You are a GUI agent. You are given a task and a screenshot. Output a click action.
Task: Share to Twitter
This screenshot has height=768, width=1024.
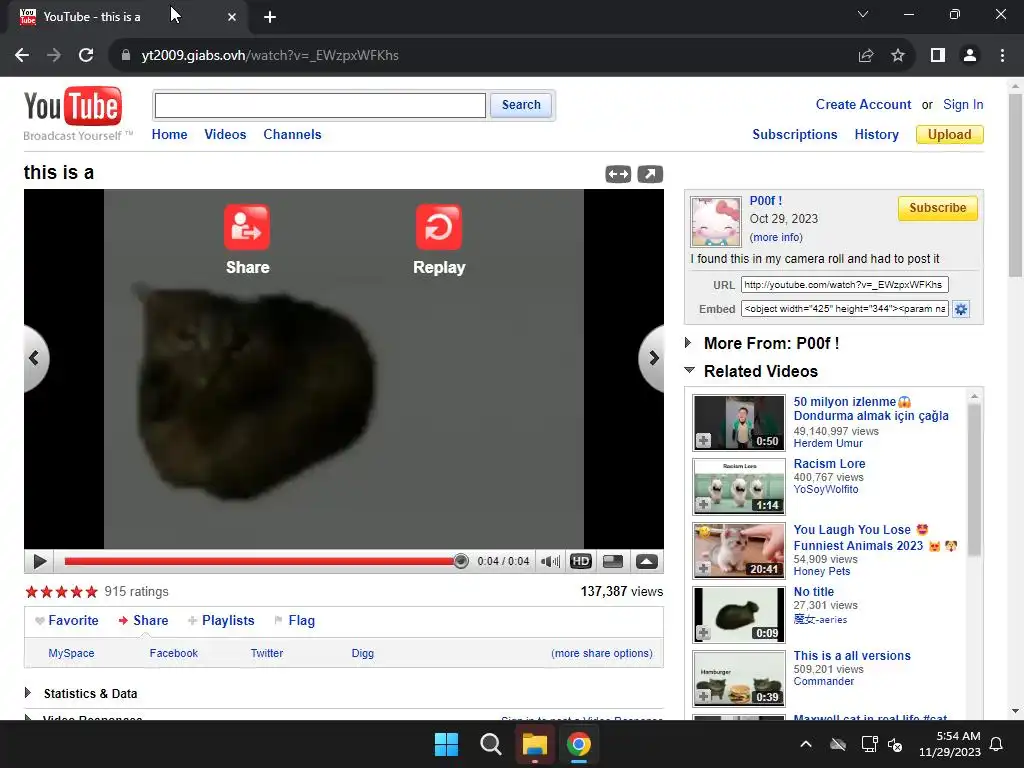[267, 653]
